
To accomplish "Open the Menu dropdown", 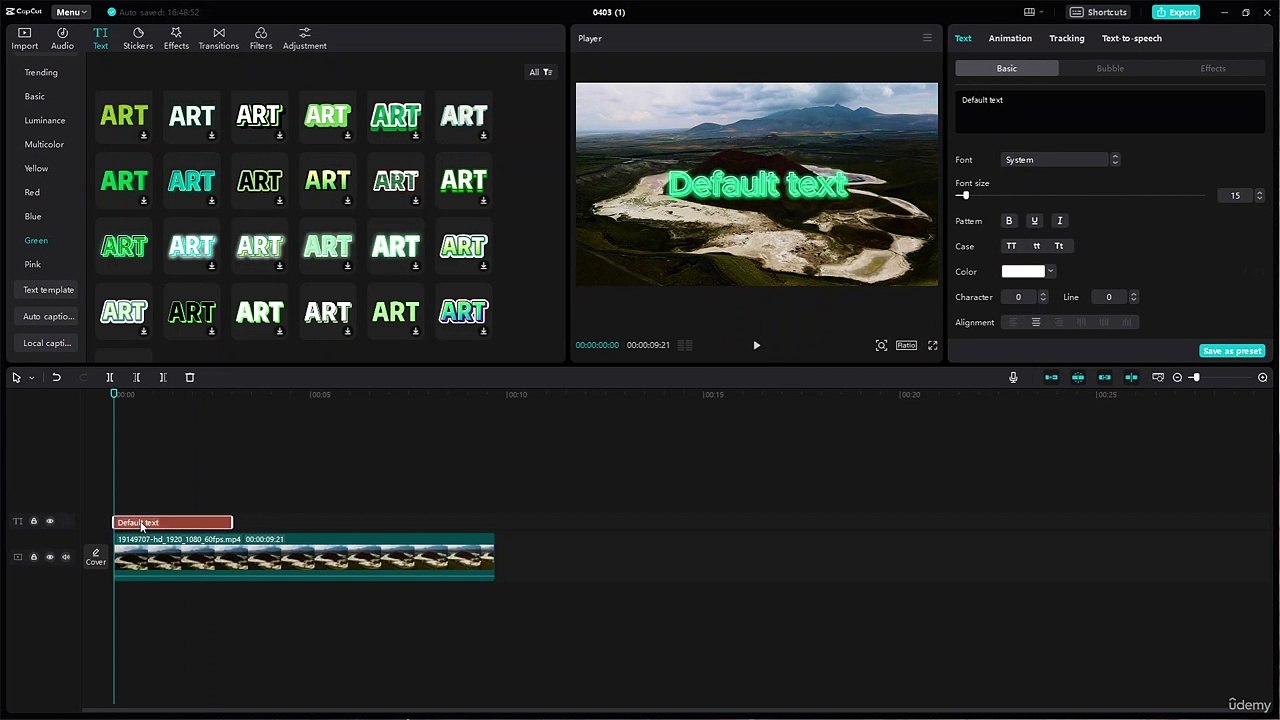I will [x=71, y=12].
